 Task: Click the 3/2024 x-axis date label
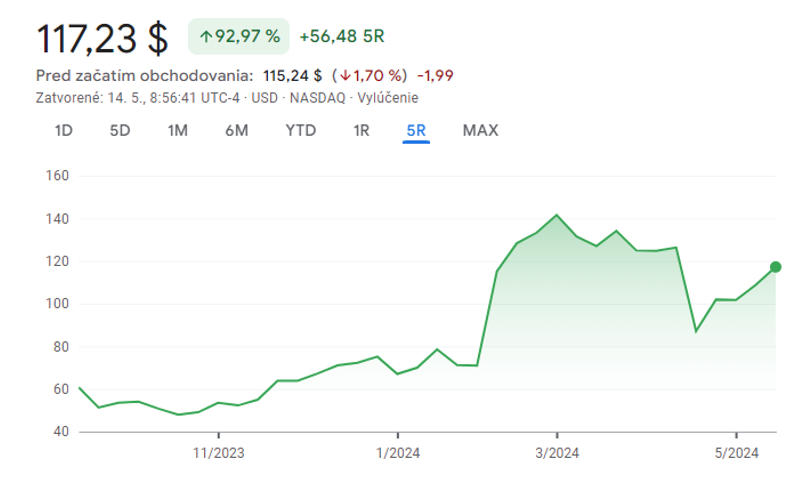pos(555,452)
